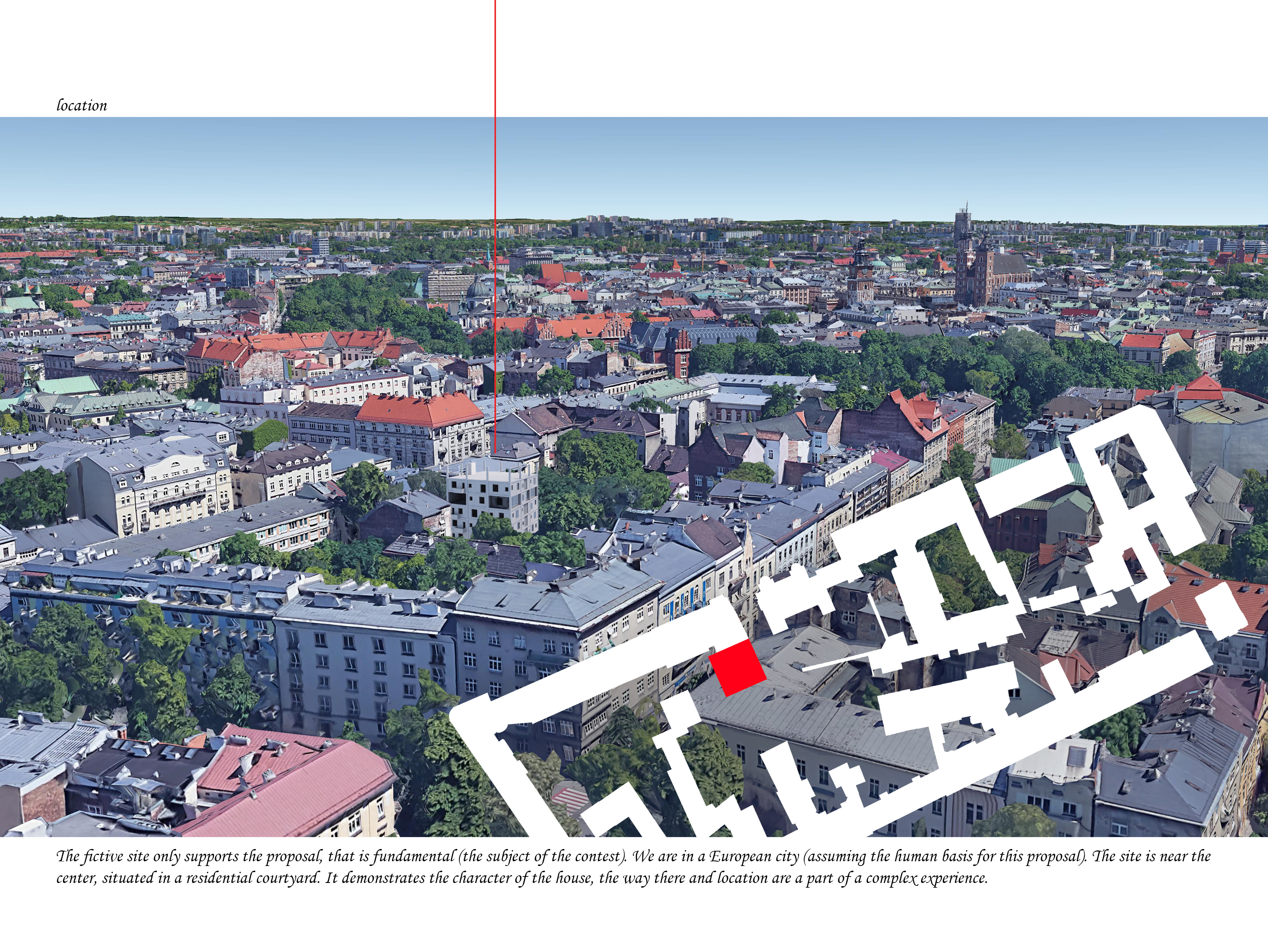Image resolution: width=1268 pixels, height=952 pixels.
Task: Click the 'location' heading text
Action: pyautogui.click(x=81, y=106)
